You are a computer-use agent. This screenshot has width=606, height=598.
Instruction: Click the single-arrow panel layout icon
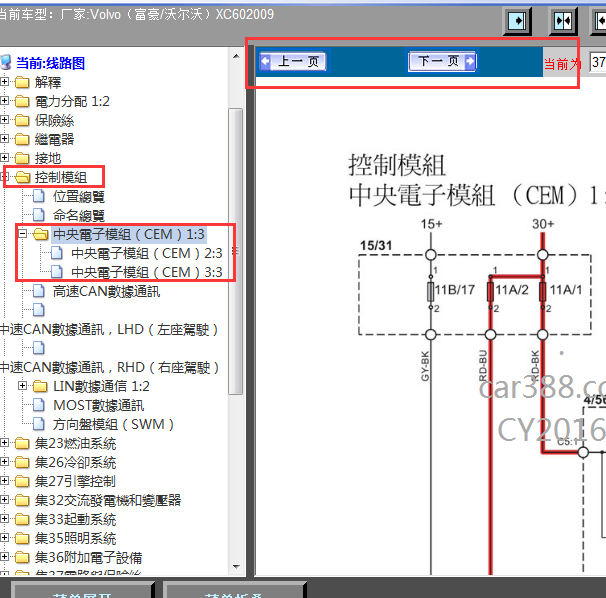[518, 20]
